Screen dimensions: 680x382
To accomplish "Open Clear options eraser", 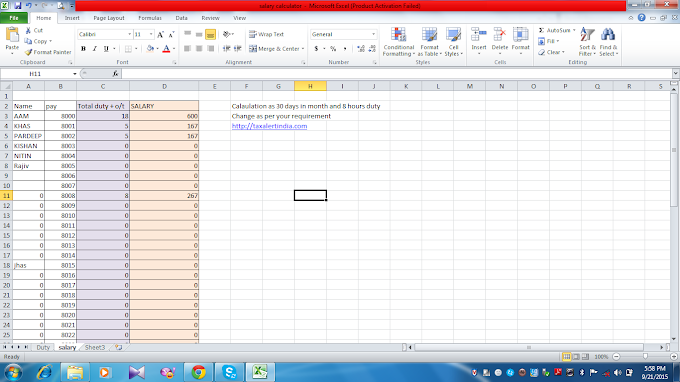I will 551,52.
